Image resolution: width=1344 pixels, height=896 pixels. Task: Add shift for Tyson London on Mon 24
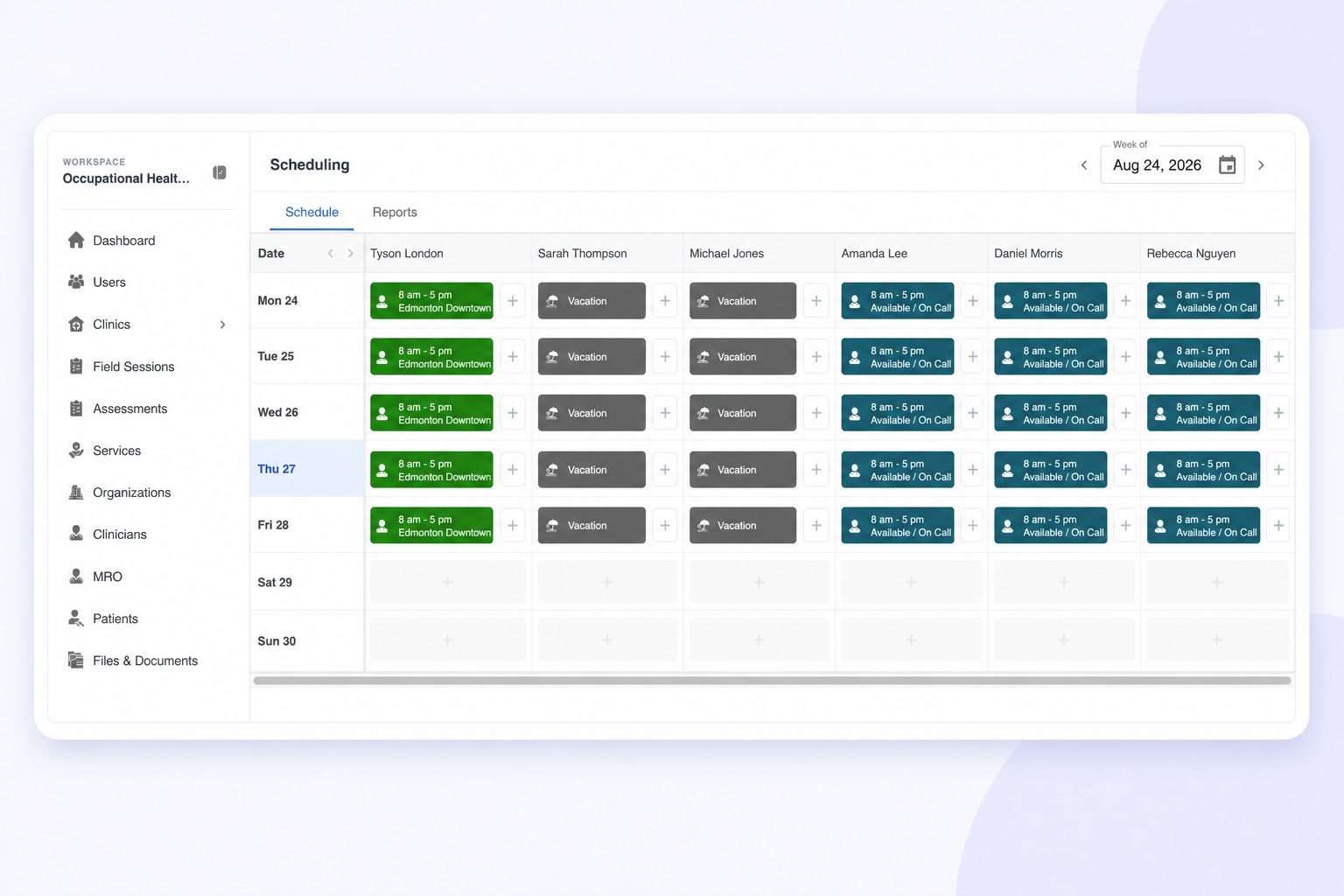tap(513, 300)
